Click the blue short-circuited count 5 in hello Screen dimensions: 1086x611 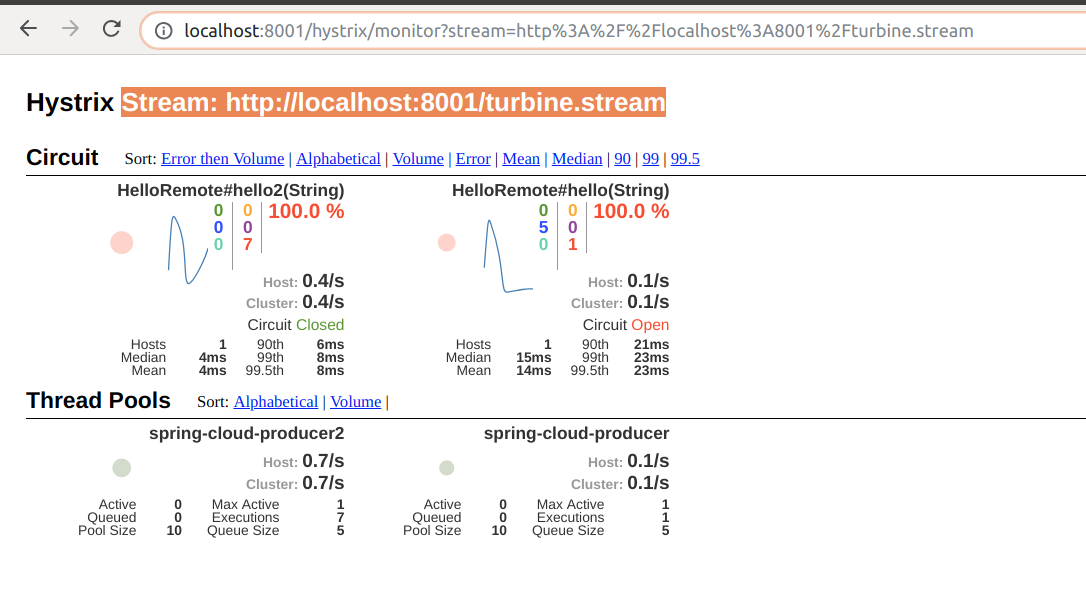click(543, 228)
